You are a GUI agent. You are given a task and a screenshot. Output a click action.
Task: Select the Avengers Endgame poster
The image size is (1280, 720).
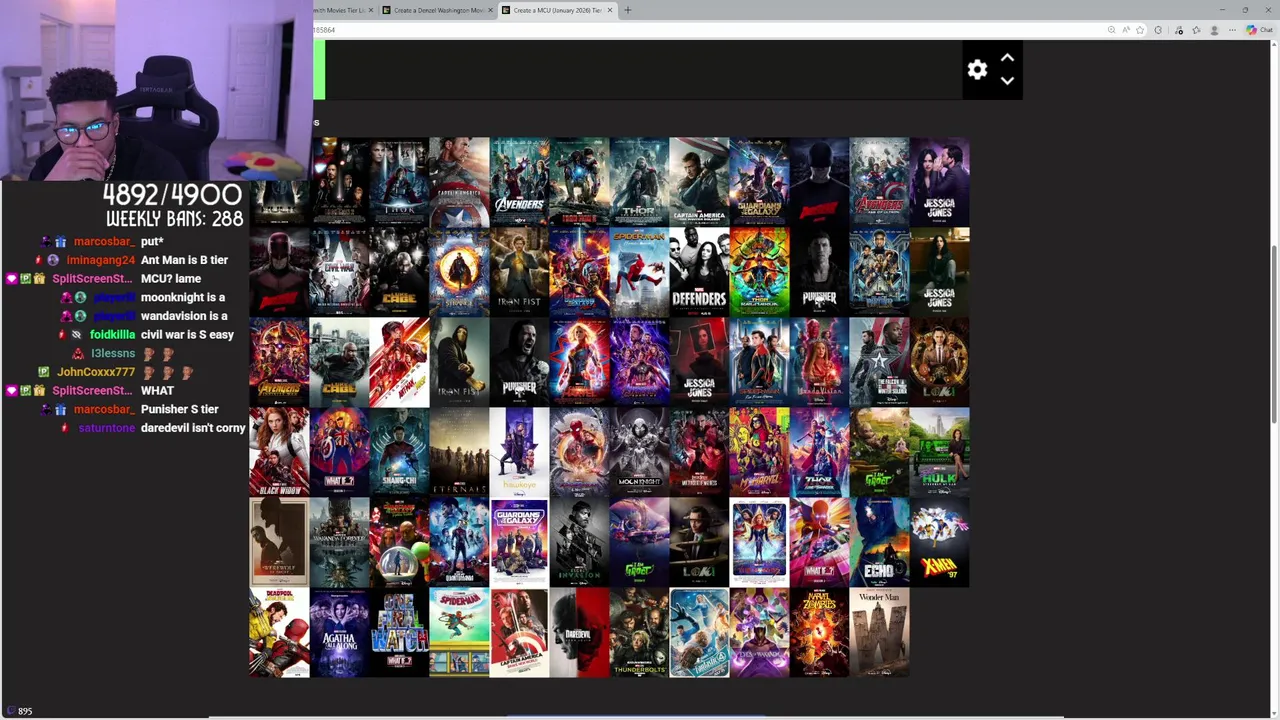pyautogui.click(x=639, y=362)
